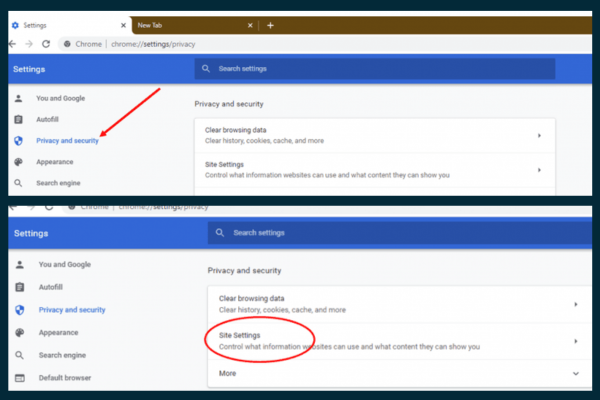Select Privacy and security in top sidebar
The image size is (600, 400).
click(x=67, y=140)
